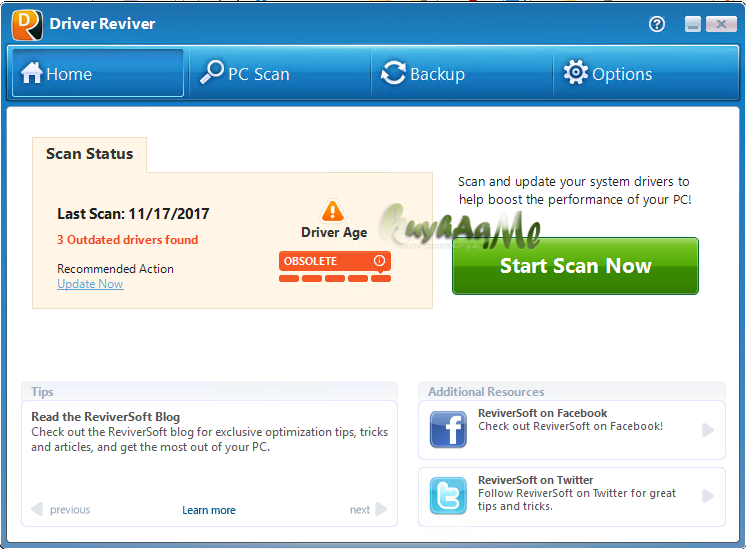Click 'Read the ReviverSoft Blog' tip title
This screenshot has width=746, height=549.
pos(106,417)
